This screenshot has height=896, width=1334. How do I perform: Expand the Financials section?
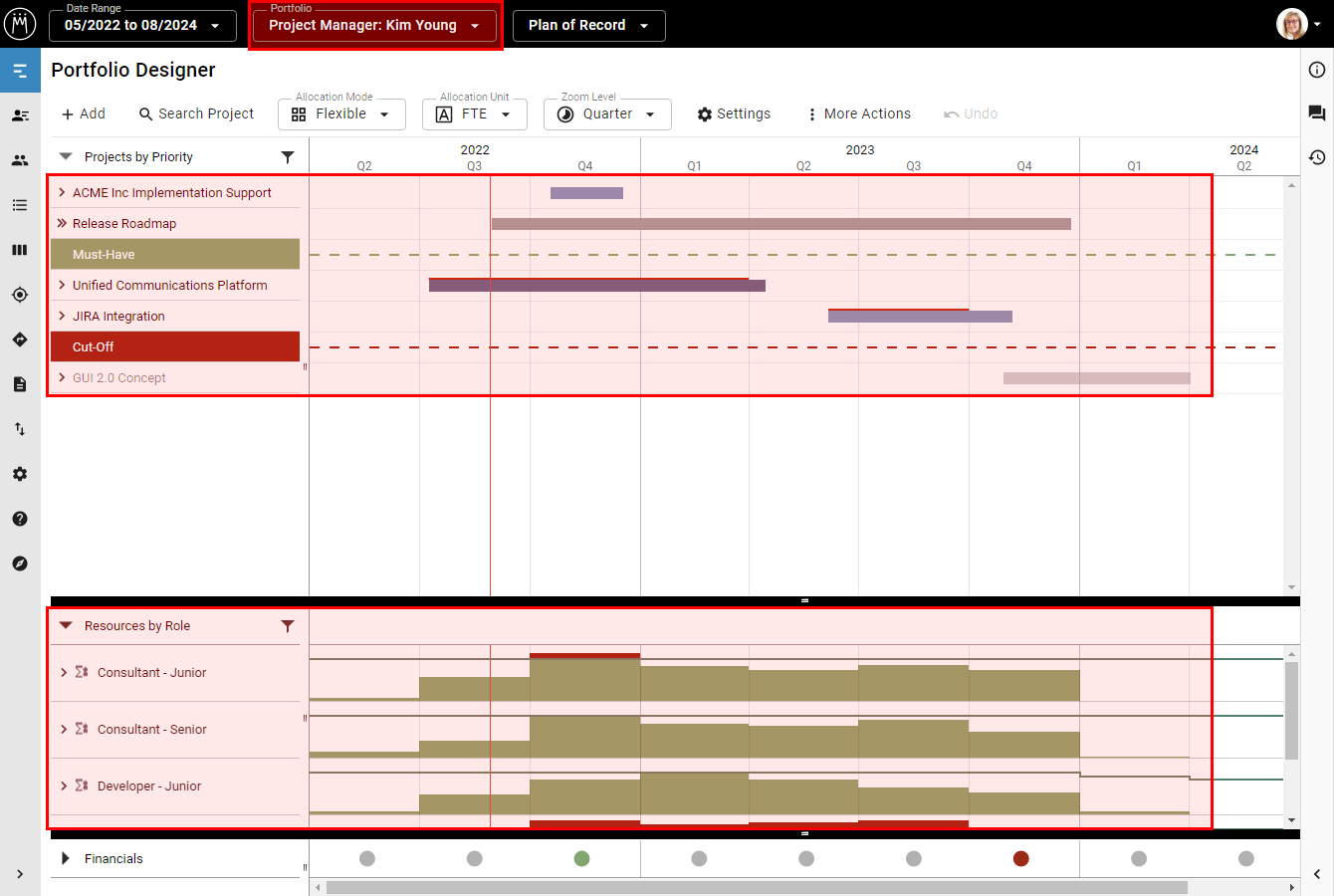click(66, 858)
